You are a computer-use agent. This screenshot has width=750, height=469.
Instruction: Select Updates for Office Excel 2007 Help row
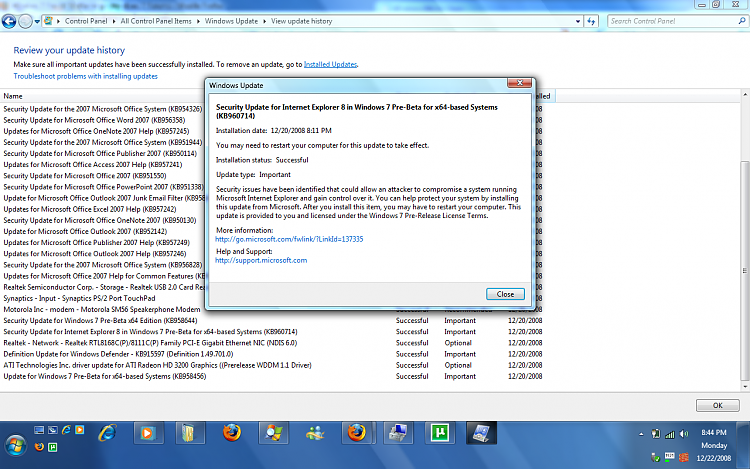(x=90, y=209)
